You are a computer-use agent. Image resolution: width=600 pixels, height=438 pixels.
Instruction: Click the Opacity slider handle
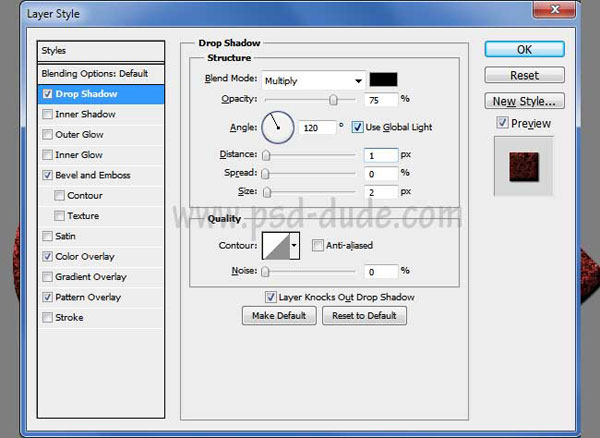point(333,100)
